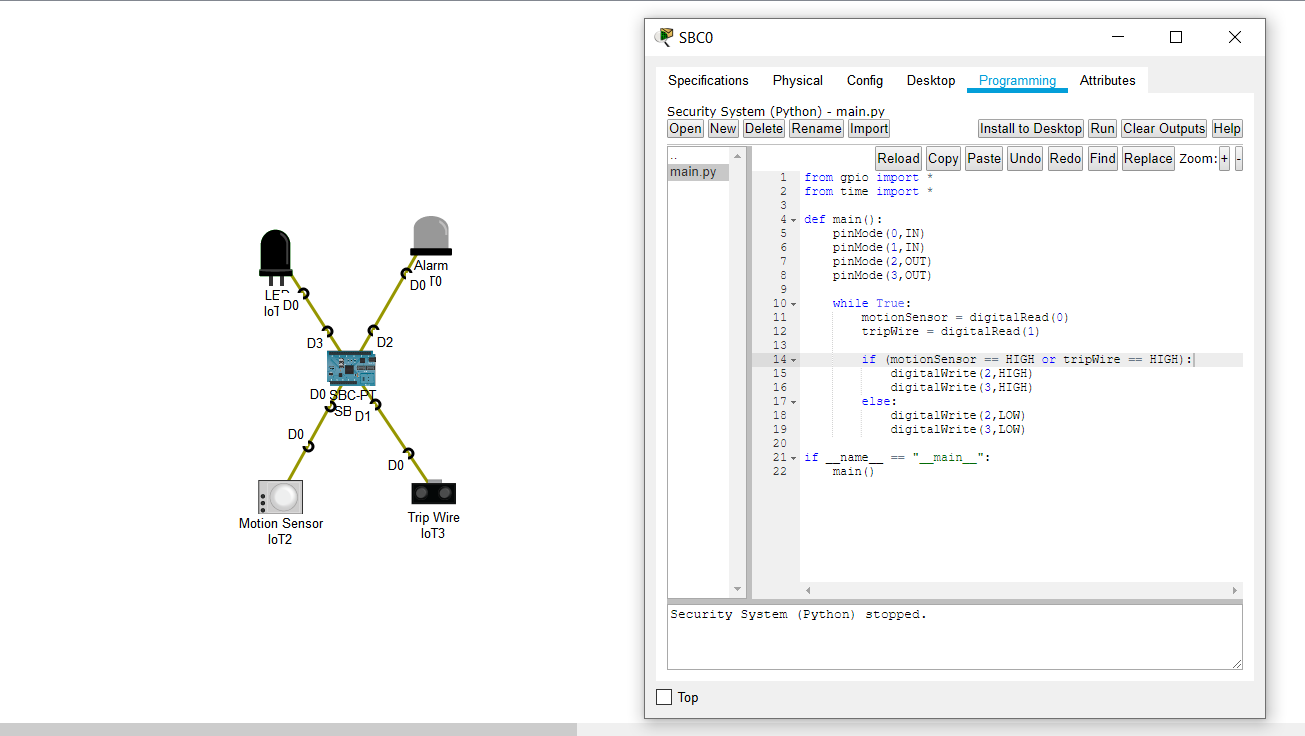Open programming Help
Screen dimensions: 1305x736
1227,128
